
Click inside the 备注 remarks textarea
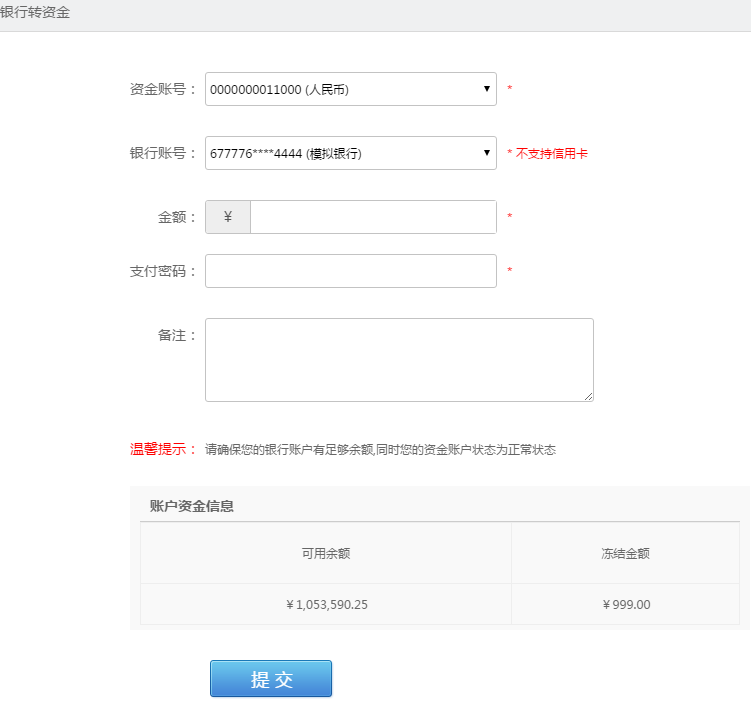(399, 360)
